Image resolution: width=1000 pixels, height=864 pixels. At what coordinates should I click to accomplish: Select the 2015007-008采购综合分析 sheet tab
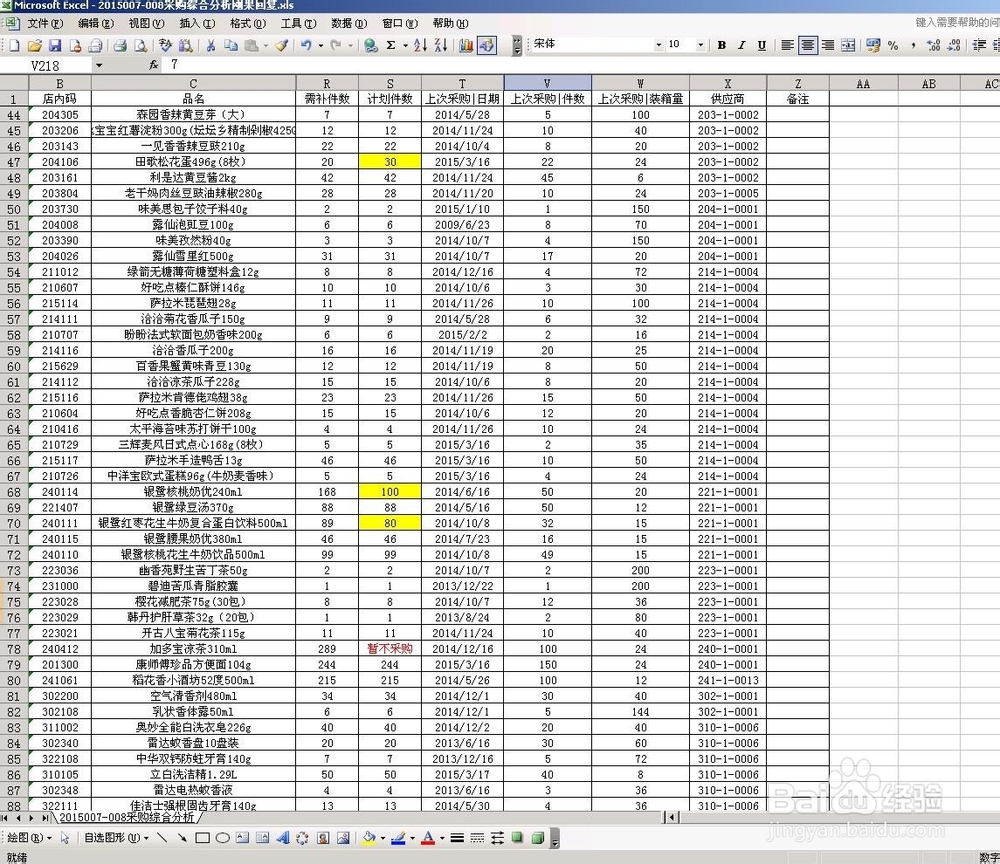[126, 817]
